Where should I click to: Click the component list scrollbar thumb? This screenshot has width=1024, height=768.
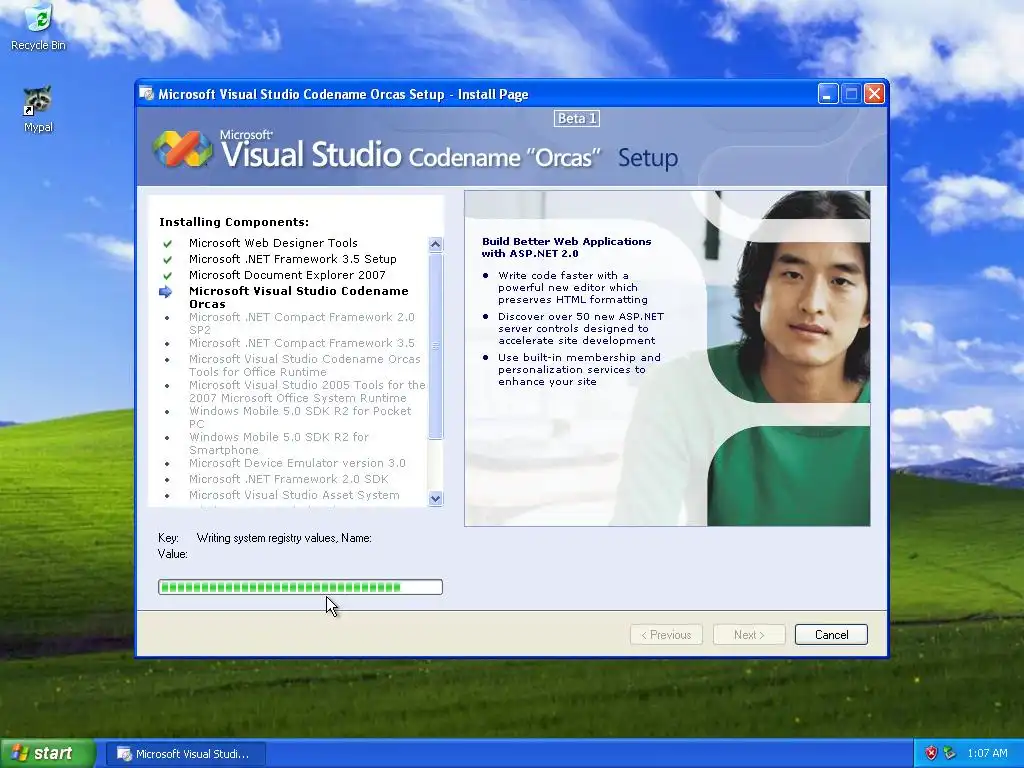click(x=436, y=345)
